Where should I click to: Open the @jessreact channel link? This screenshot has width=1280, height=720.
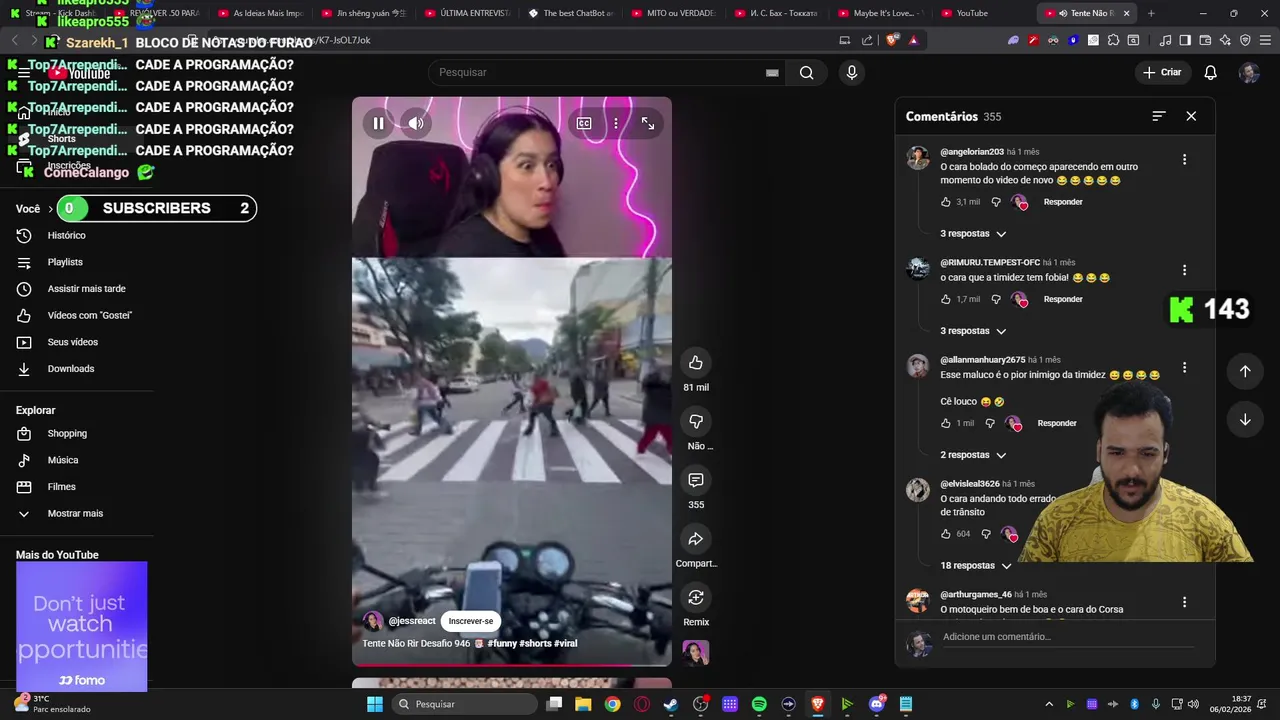click(412, 621)
